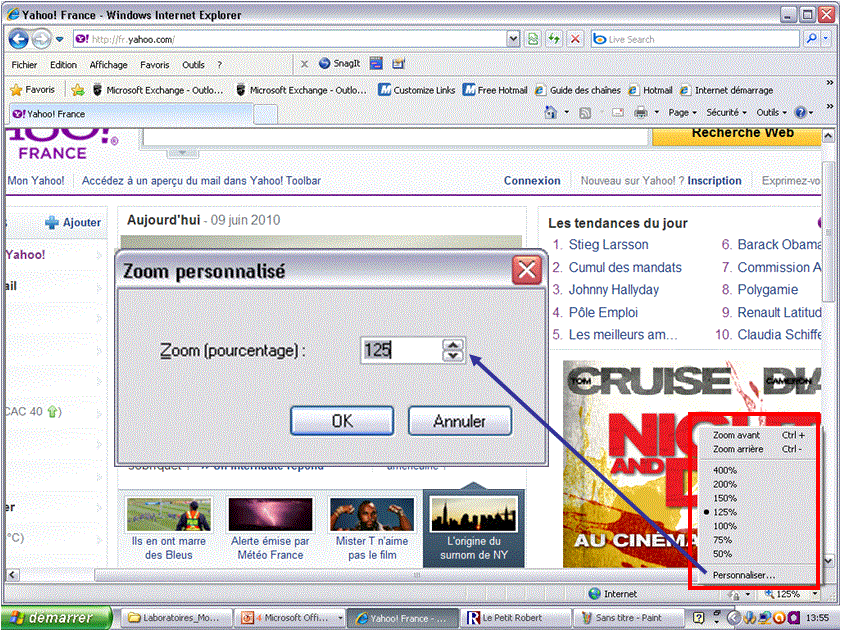
Task: Click the Ajouter plus icon
Action: (x=52, y=223)
